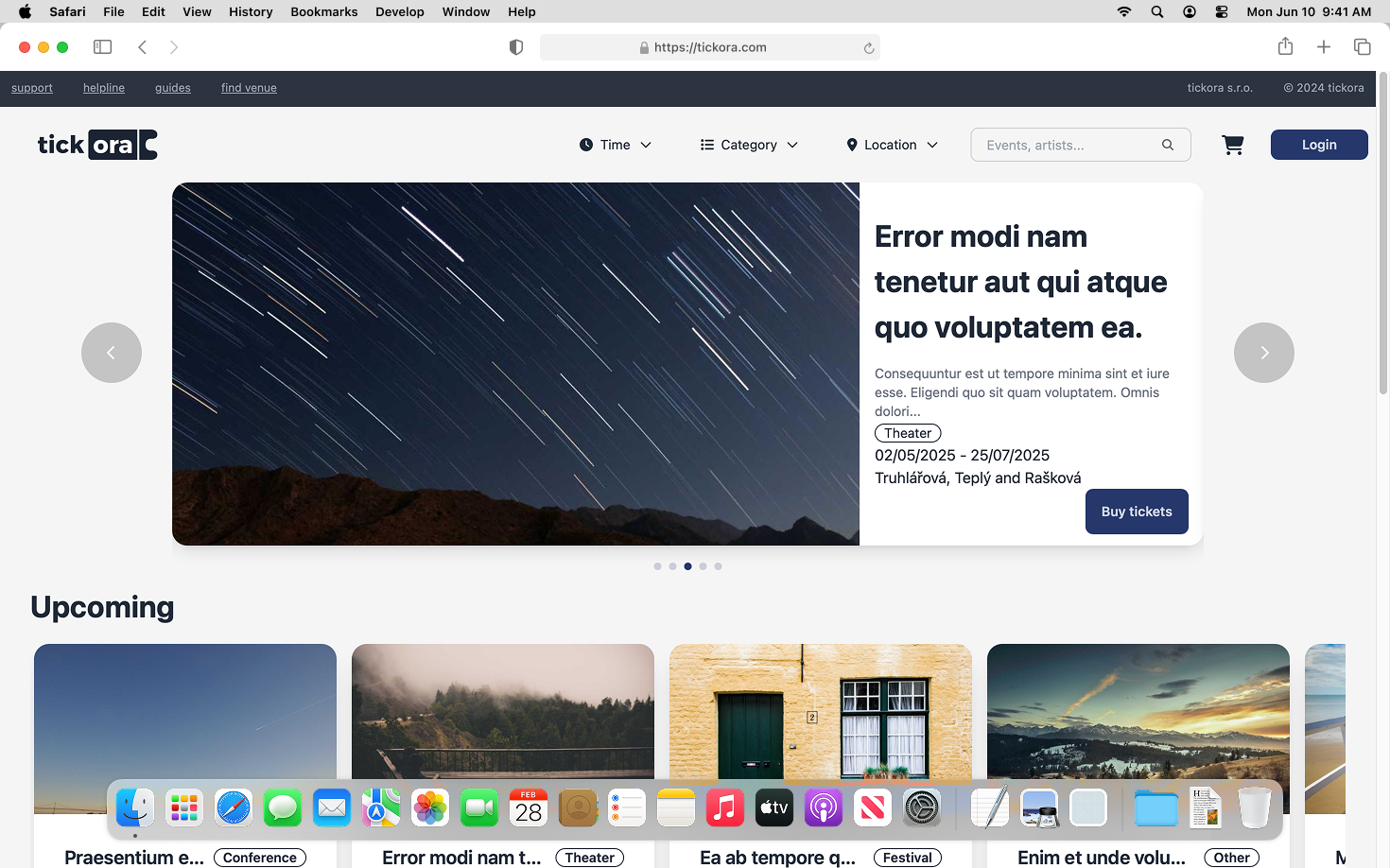The height and width of the screenshot is (868, 1390).
Task: Open Finder from the dock
Action: tap(135, 807)
